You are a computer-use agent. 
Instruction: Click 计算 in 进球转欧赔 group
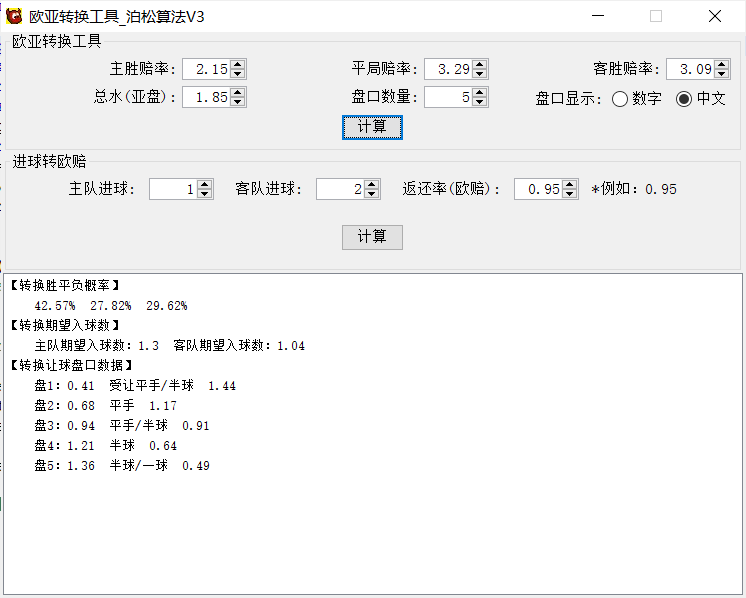coord(372,237)
